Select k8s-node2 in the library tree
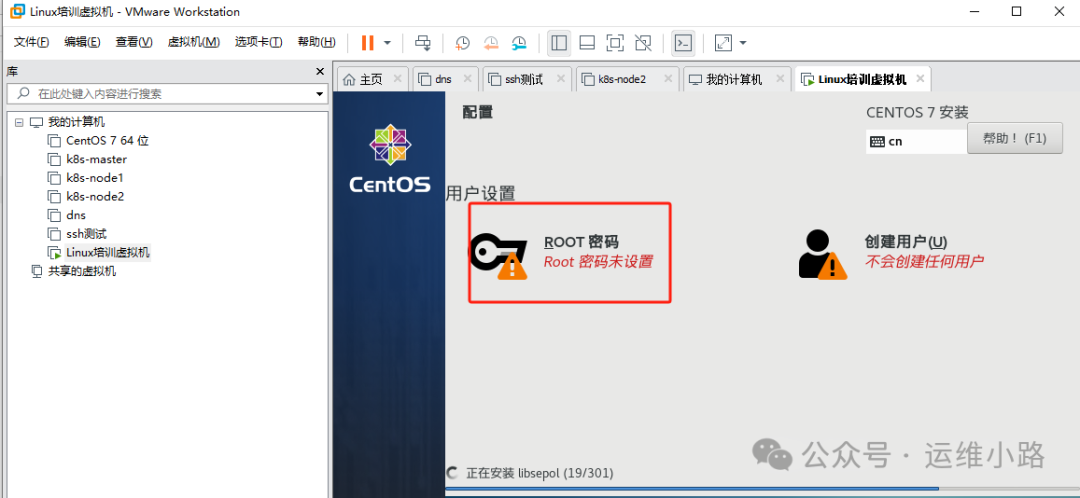 pyautogui.click(x=95, y=196)
